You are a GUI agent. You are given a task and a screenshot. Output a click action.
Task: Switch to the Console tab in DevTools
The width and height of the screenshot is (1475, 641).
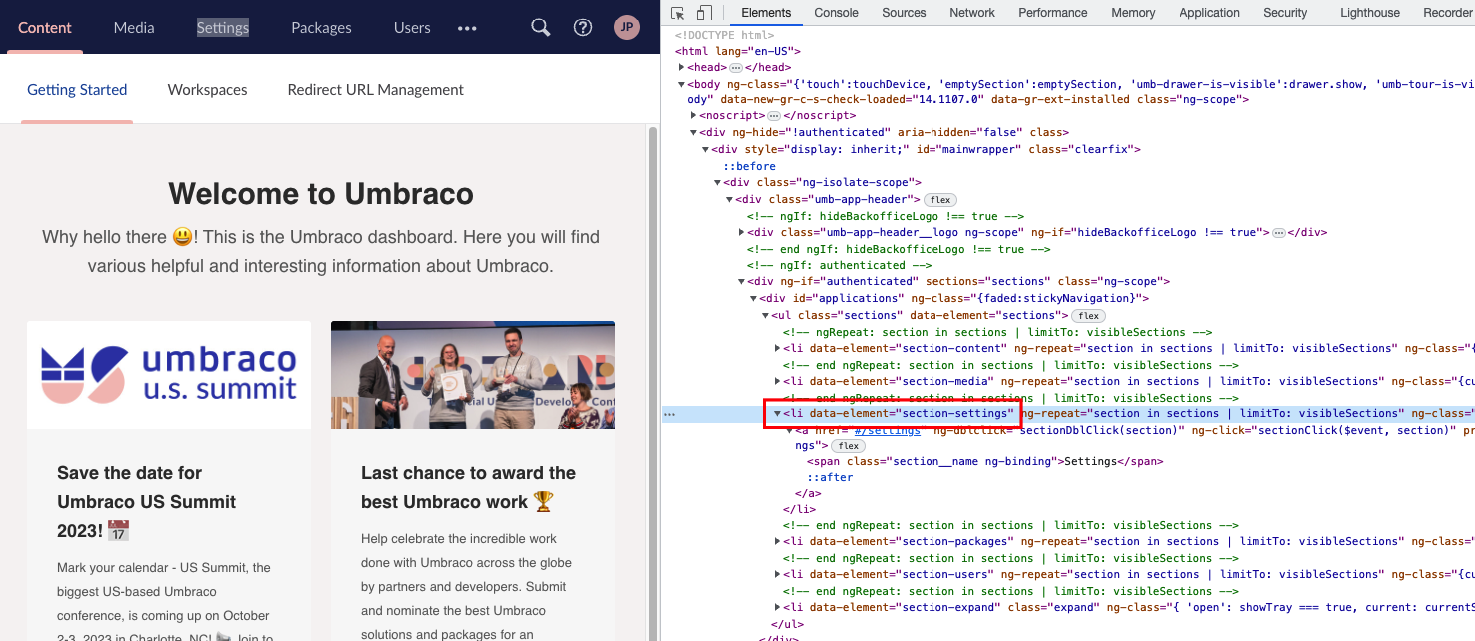coord(836,13)
